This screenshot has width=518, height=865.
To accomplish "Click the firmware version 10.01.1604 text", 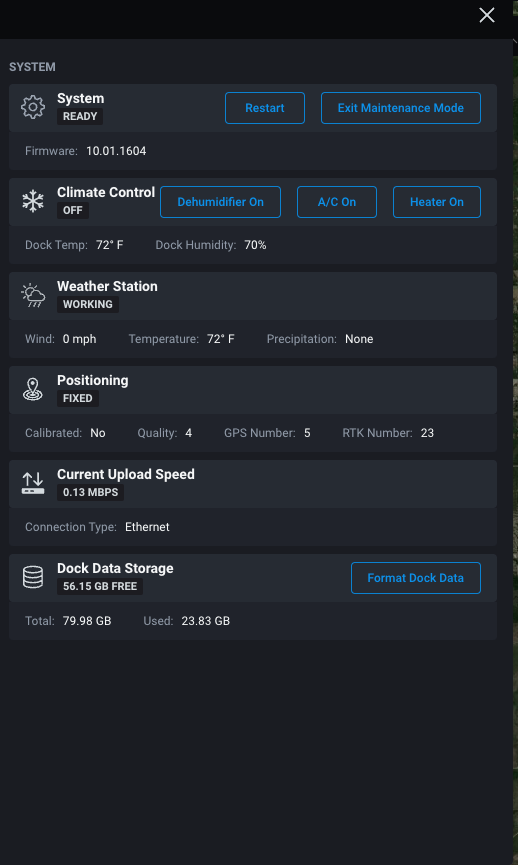I will 116,151.
